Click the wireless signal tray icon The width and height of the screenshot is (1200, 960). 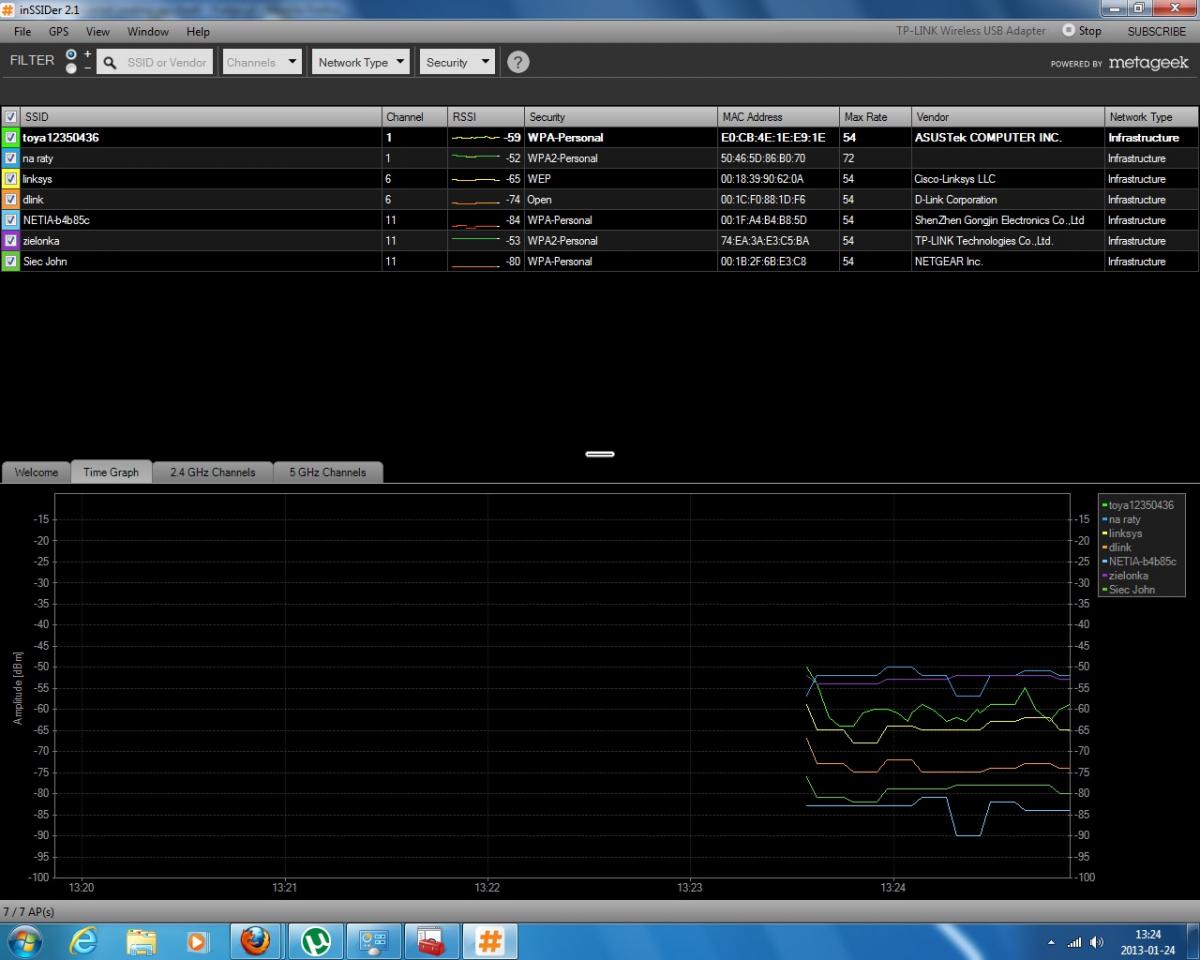coord(1075,942)
